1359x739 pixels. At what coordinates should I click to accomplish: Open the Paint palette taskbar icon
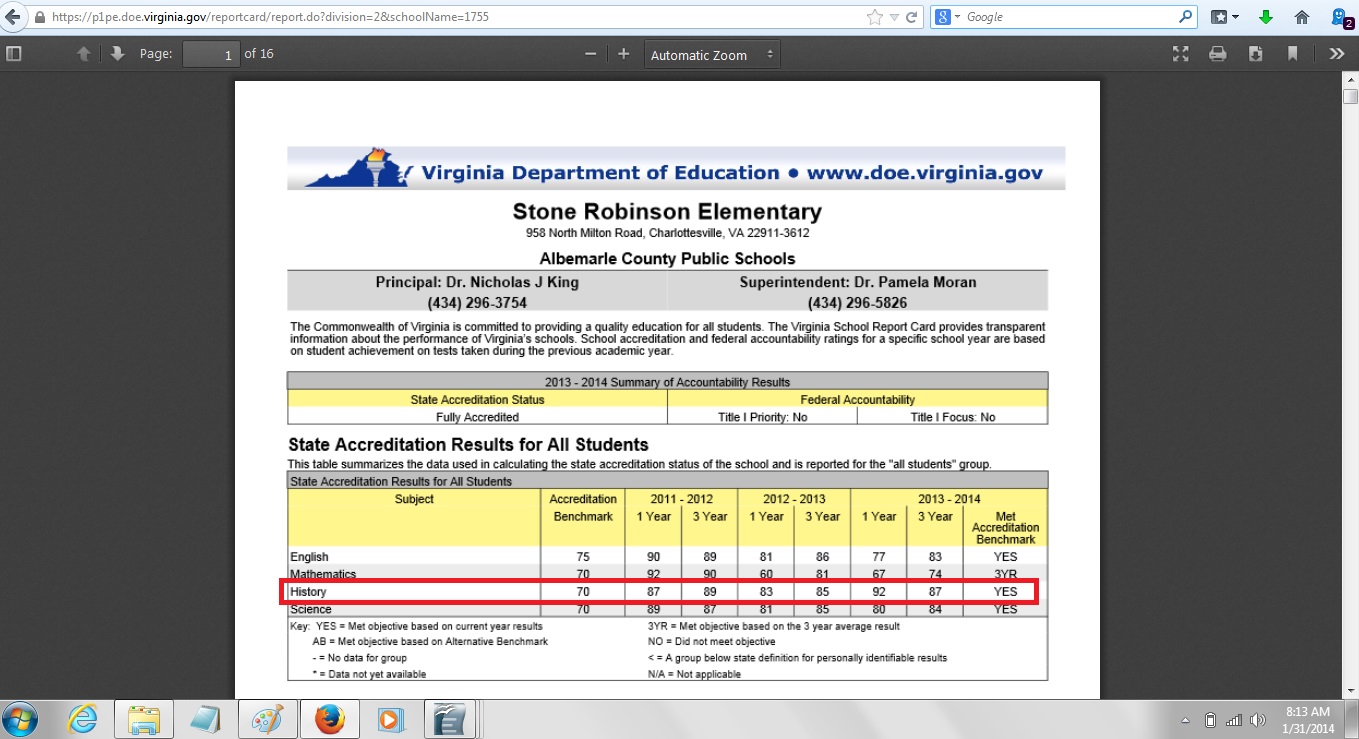266,719
